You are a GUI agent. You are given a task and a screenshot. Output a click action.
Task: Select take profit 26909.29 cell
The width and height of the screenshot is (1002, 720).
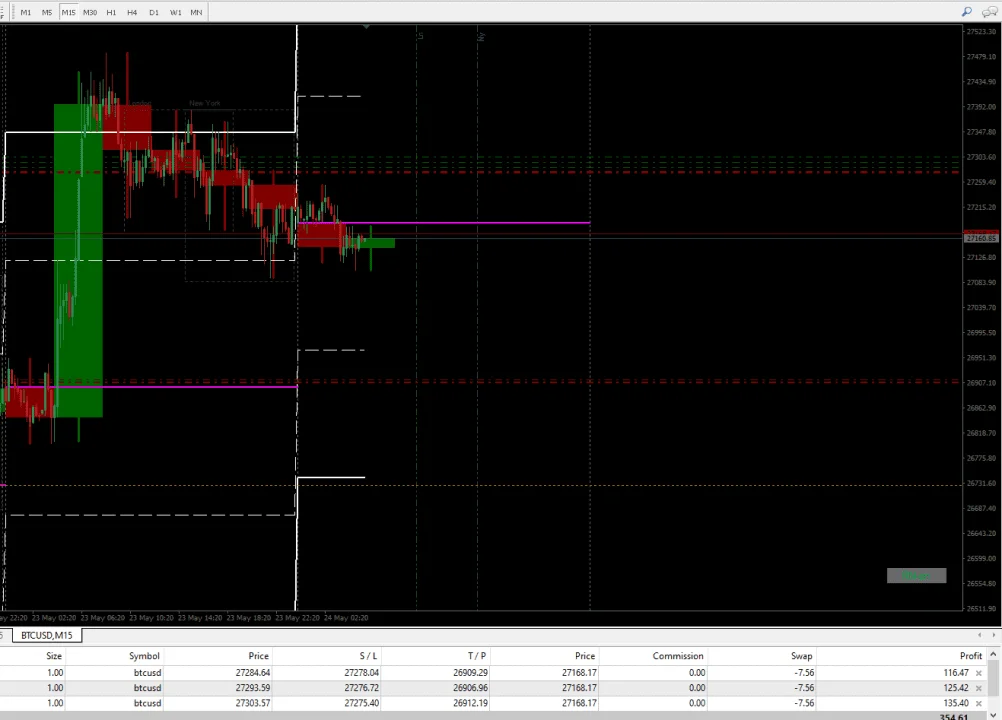(470, 673)
